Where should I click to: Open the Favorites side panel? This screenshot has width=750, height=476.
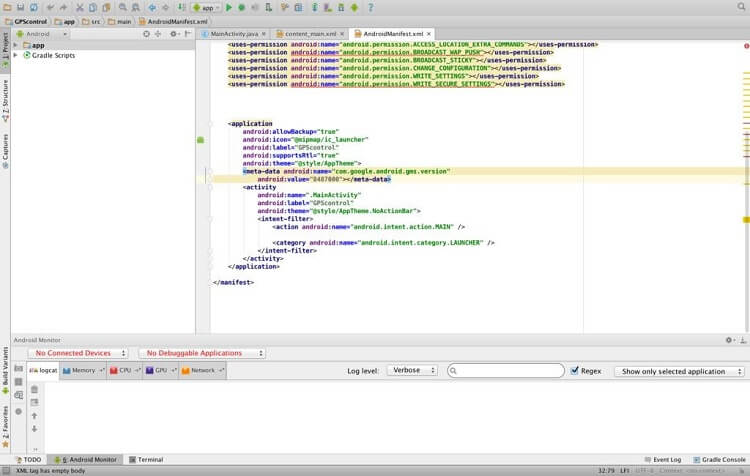(x=5, y=427)
